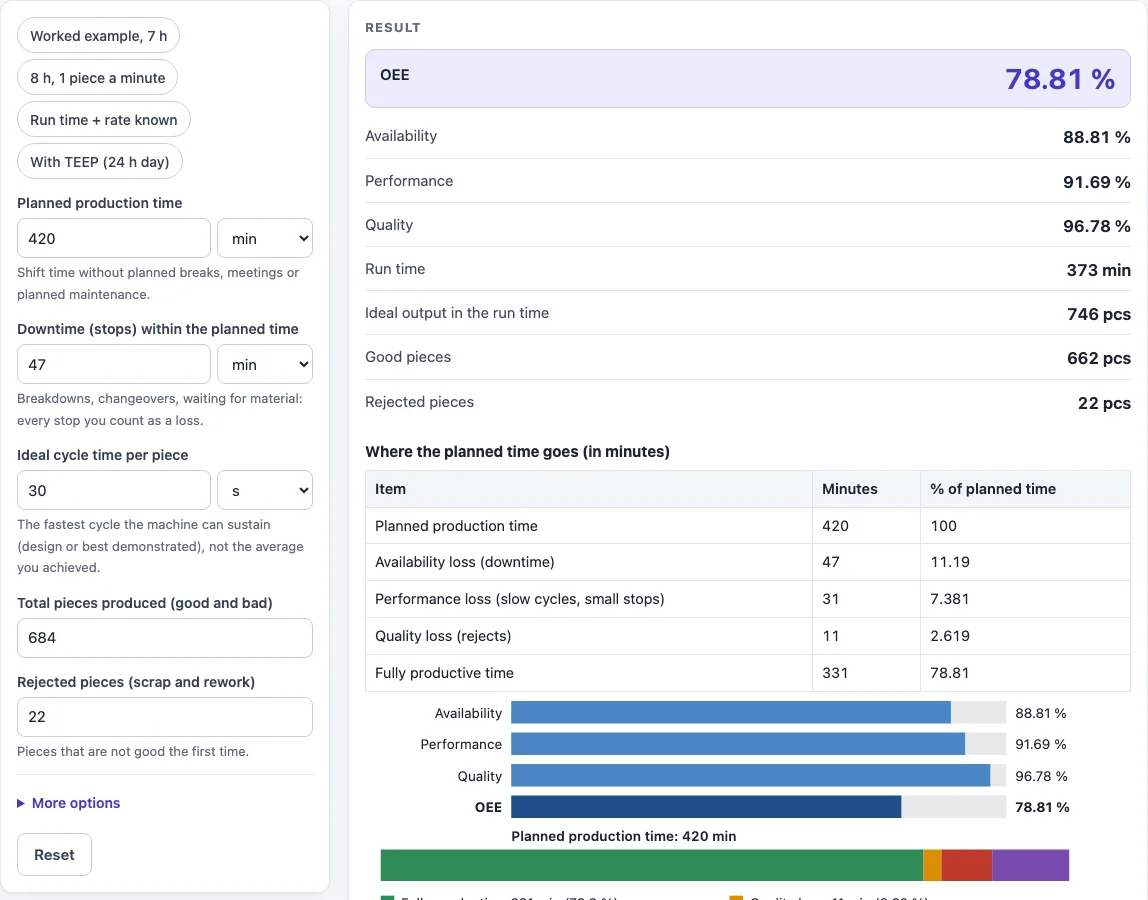Viewport: 1148px width, 900px height.
Task: Load the "Worked example, 7 h" preset
Action: [x=98, y=36]
